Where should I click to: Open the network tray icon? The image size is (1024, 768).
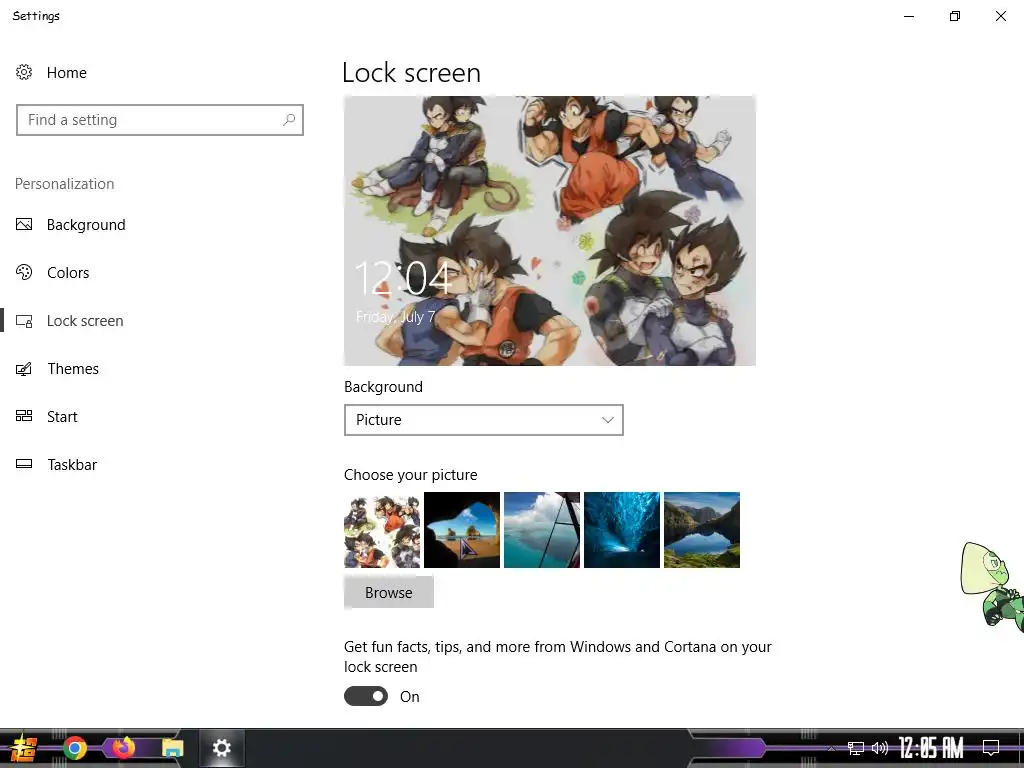pos(856,748)
